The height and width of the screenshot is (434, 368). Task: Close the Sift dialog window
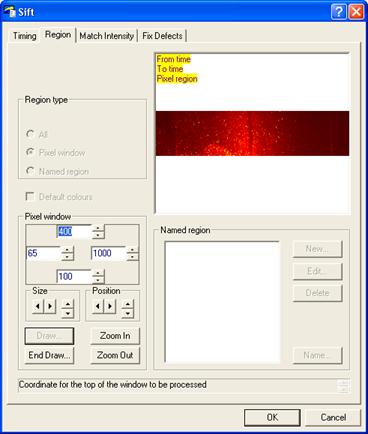coord(356,12)
